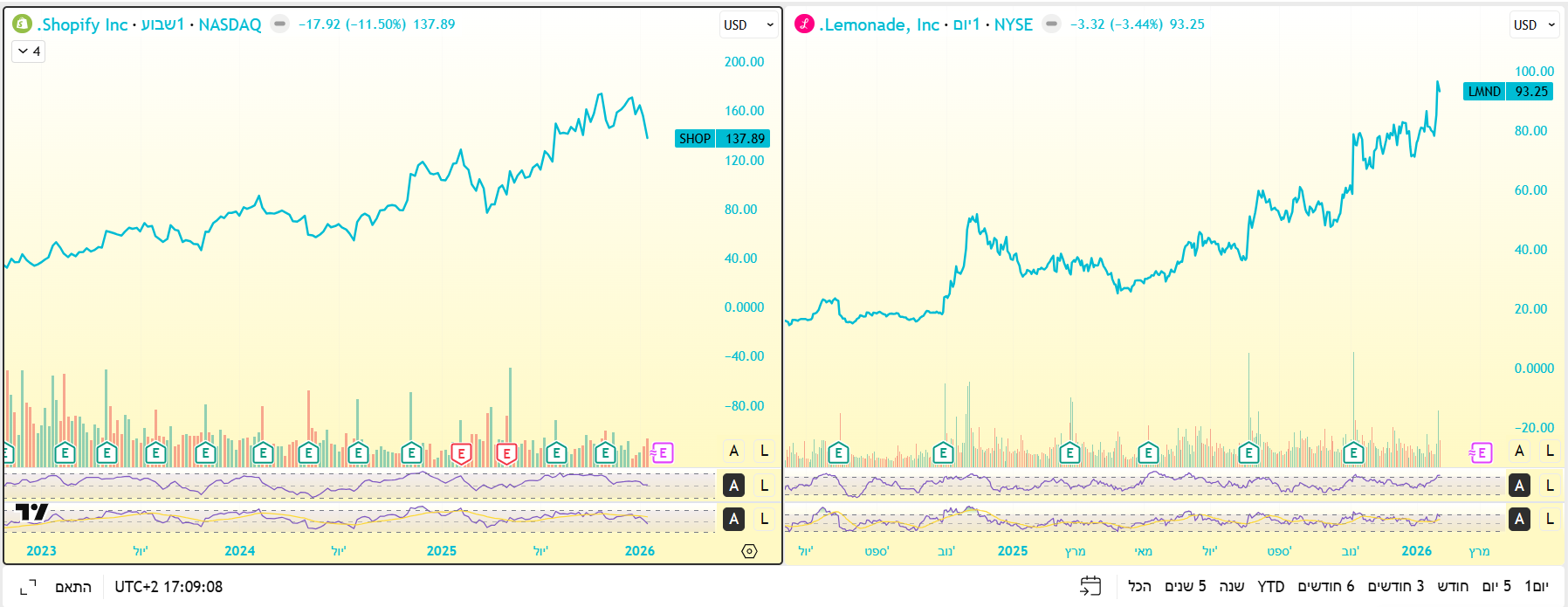Click the hexagon settings icon on the Shopify chart
Viewport: 1568px width, 607px height.
click(751, 550)
